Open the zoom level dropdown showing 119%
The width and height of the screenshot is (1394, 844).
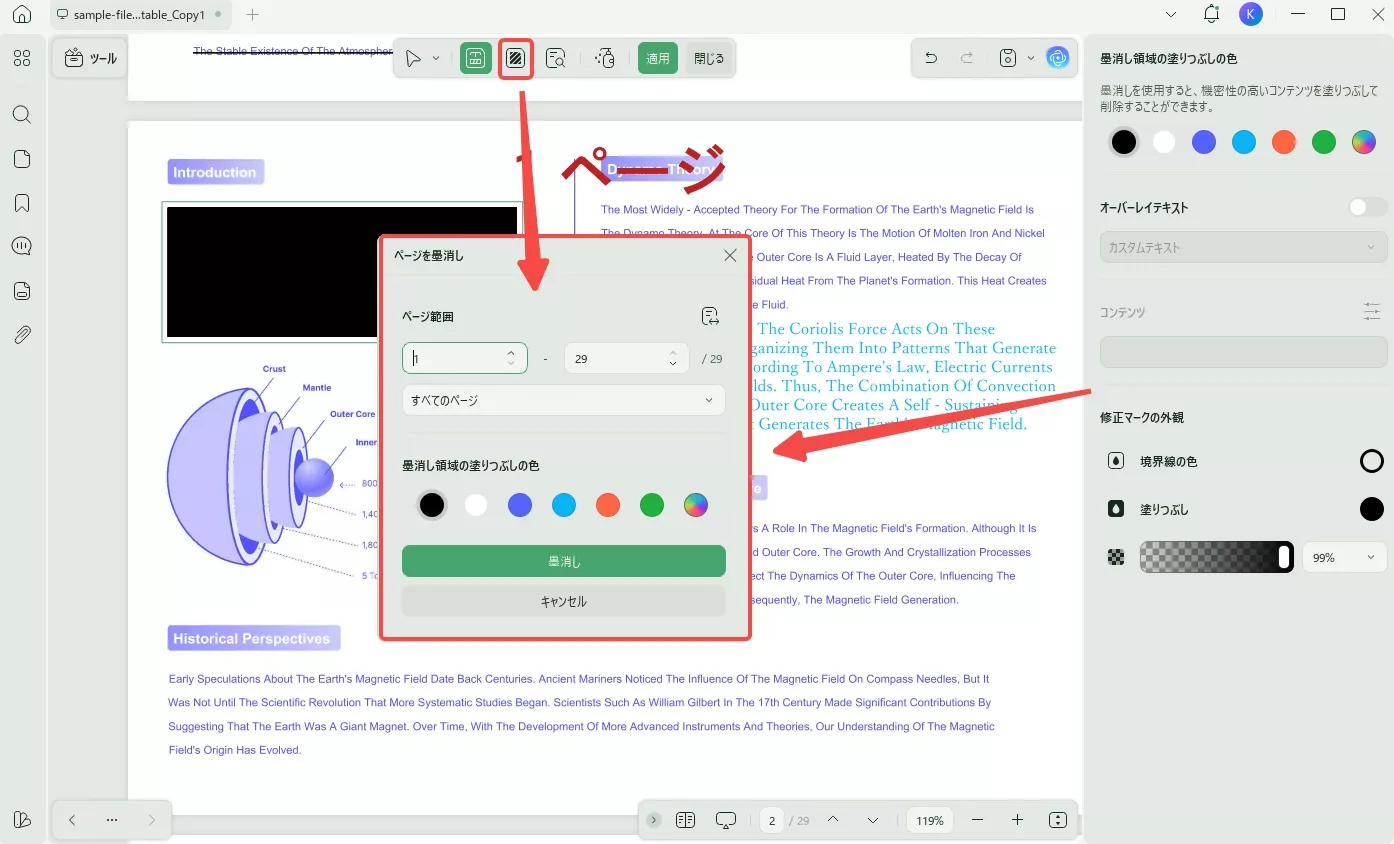point(929,819)
